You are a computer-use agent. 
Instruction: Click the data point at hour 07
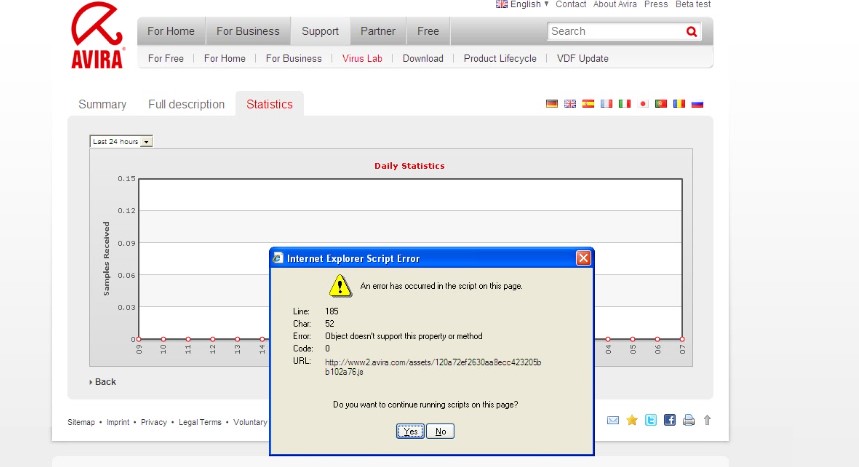coord(682,339)
